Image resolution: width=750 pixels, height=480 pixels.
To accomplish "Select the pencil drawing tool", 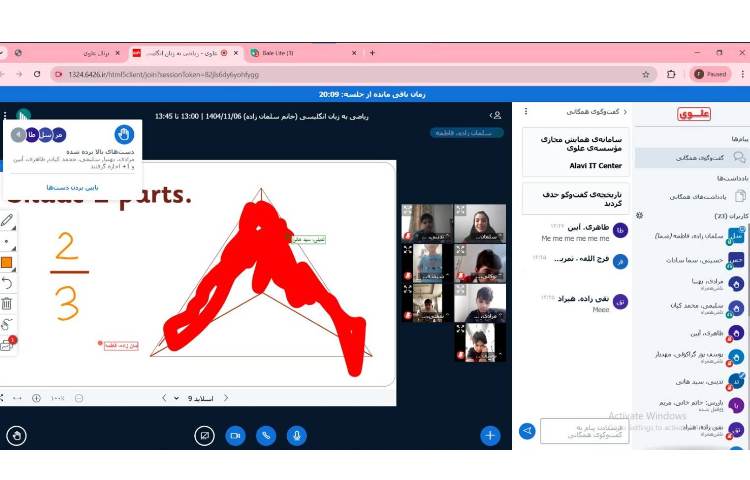I will [x=7, y=220].
